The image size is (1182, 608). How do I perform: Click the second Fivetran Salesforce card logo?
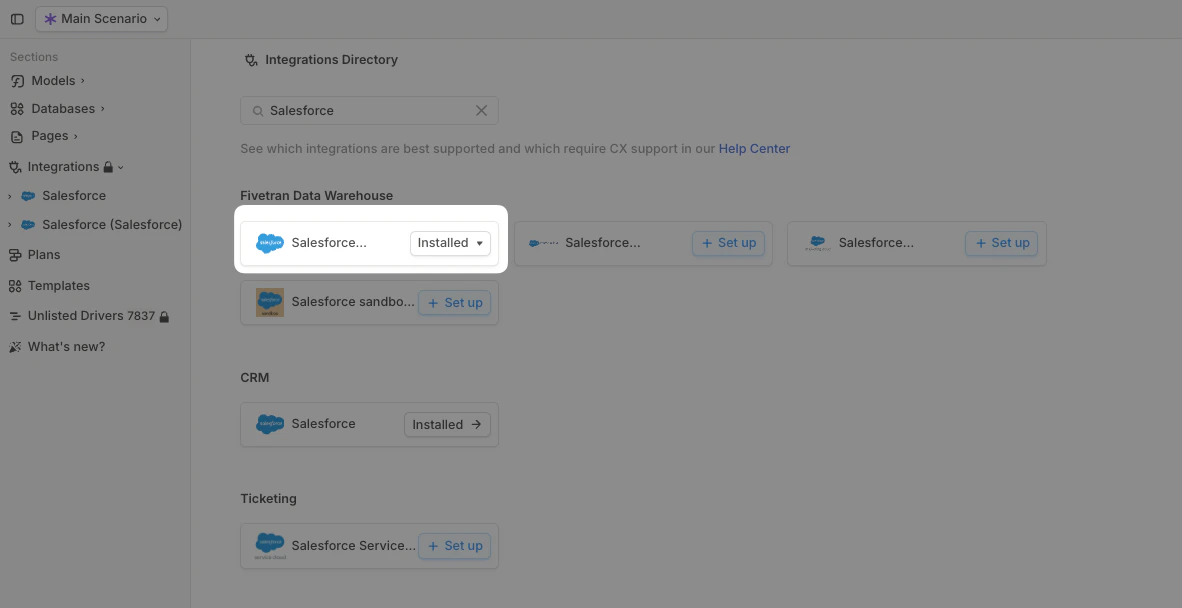544,243
